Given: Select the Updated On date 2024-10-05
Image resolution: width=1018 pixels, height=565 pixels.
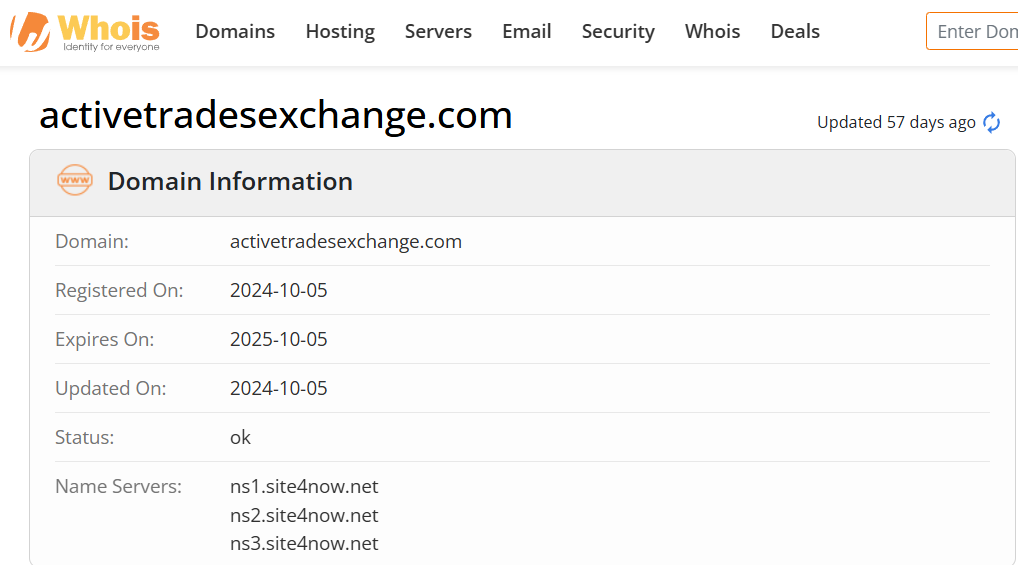Looking at the screenshot, I should point(279,388).
